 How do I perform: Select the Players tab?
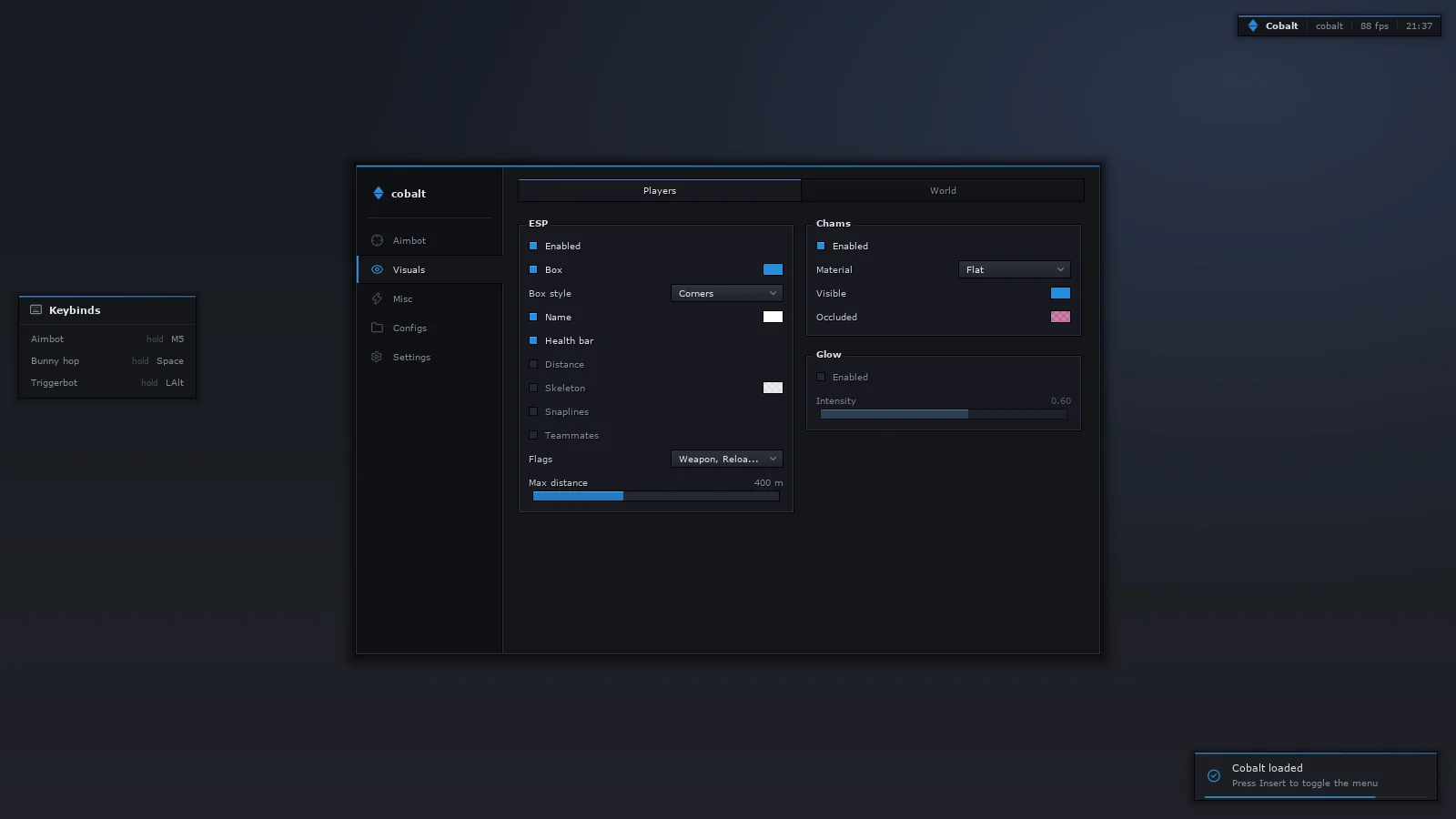[x=660, y=190]
